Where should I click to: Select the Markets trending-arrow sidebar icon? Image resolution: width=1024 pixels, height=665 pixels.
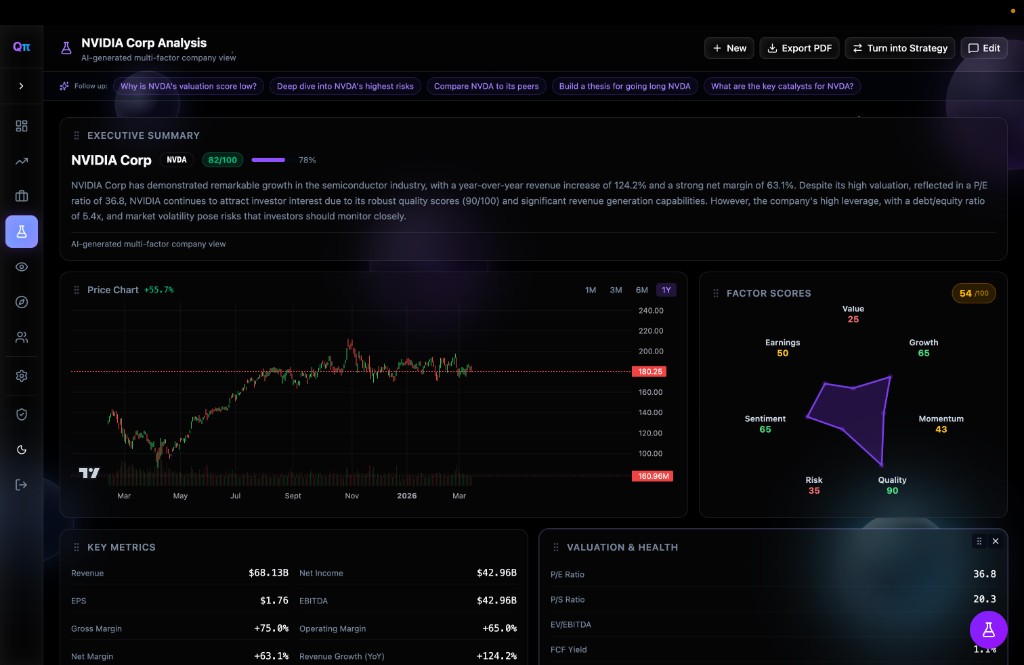click(21, 162)
